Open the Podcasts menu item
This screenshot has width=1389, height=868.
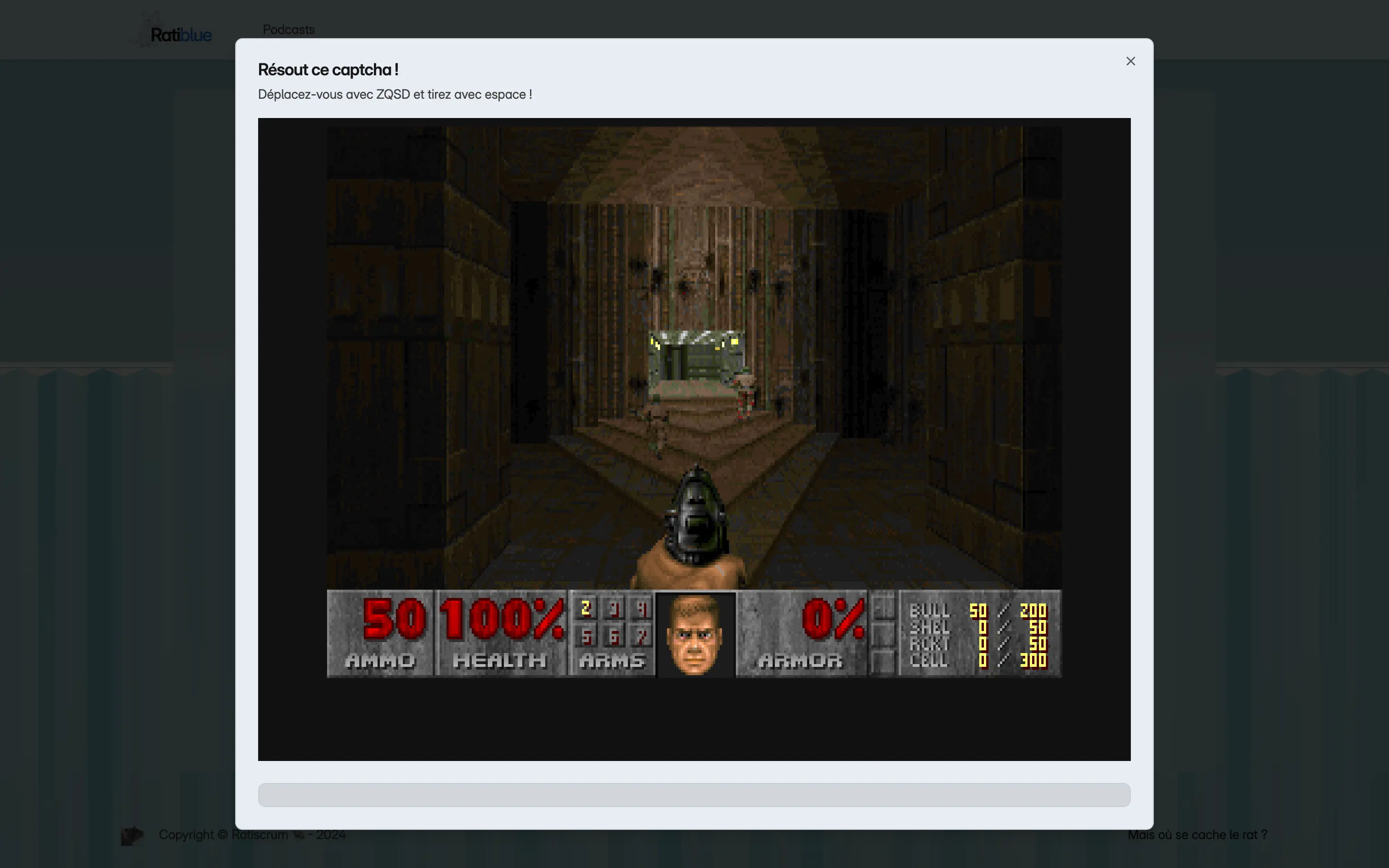[288, 29]
